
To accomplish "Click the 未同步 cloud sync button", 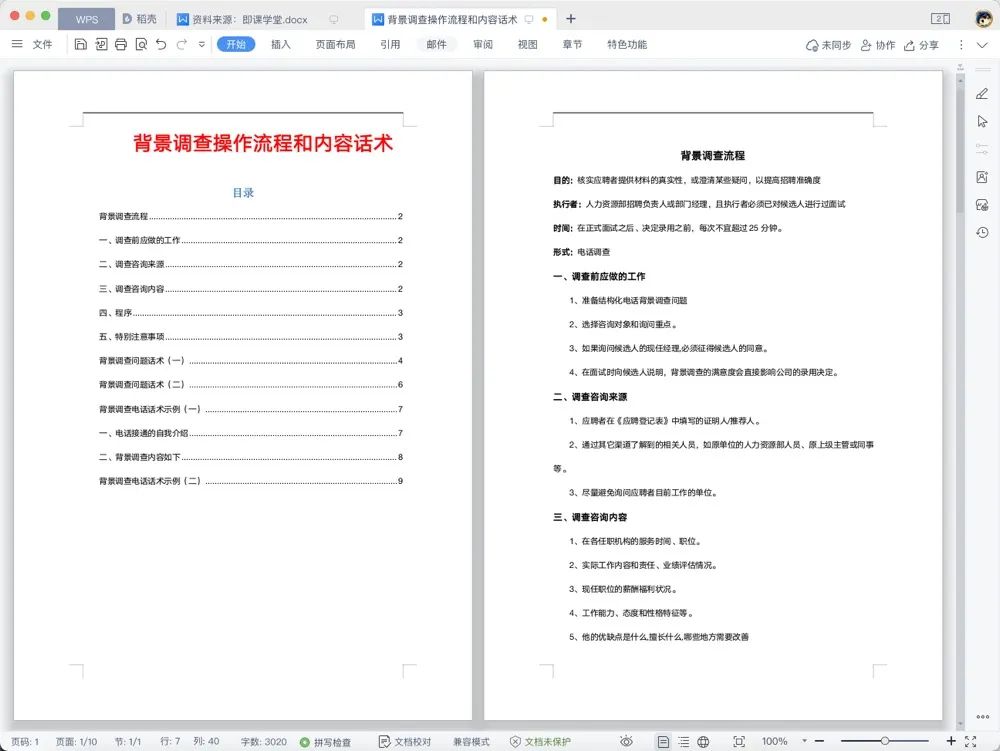I will pos(828,45).
